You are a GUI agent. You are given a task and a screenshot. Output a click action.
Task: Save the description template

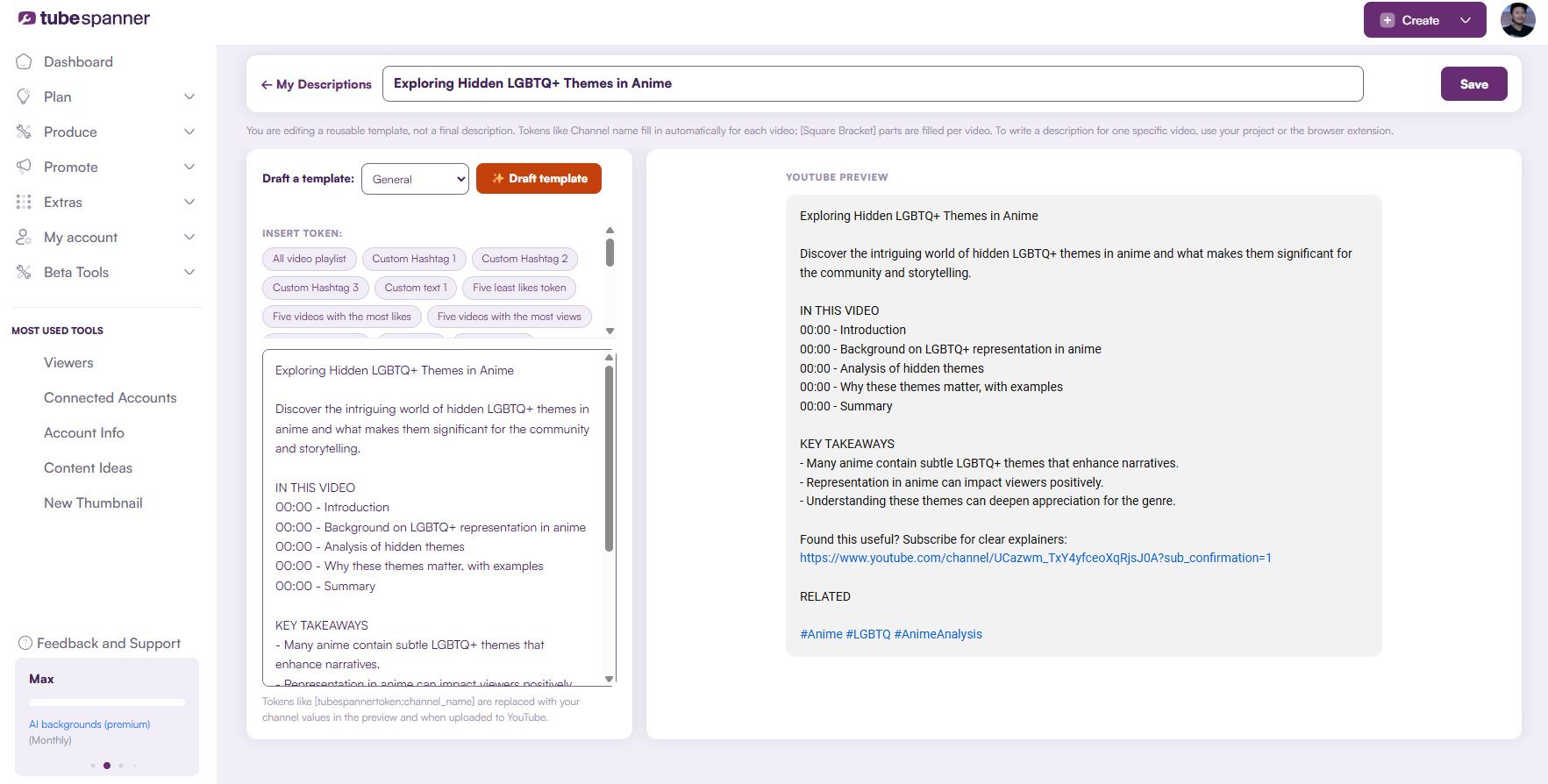pyautogui.click(x=1474, y=84)
